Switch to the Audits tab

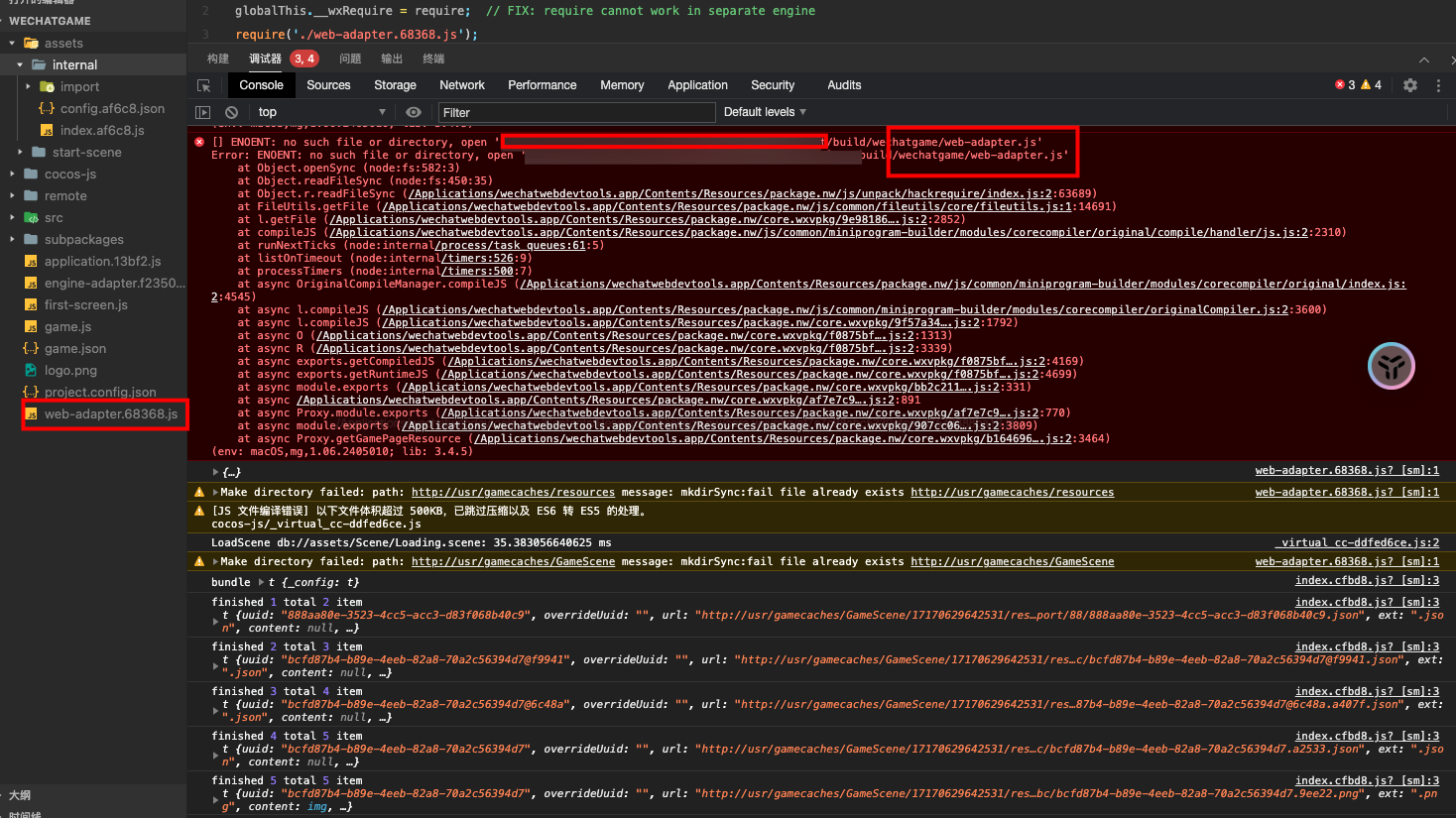pyautogui.click(x=844, y=85)
